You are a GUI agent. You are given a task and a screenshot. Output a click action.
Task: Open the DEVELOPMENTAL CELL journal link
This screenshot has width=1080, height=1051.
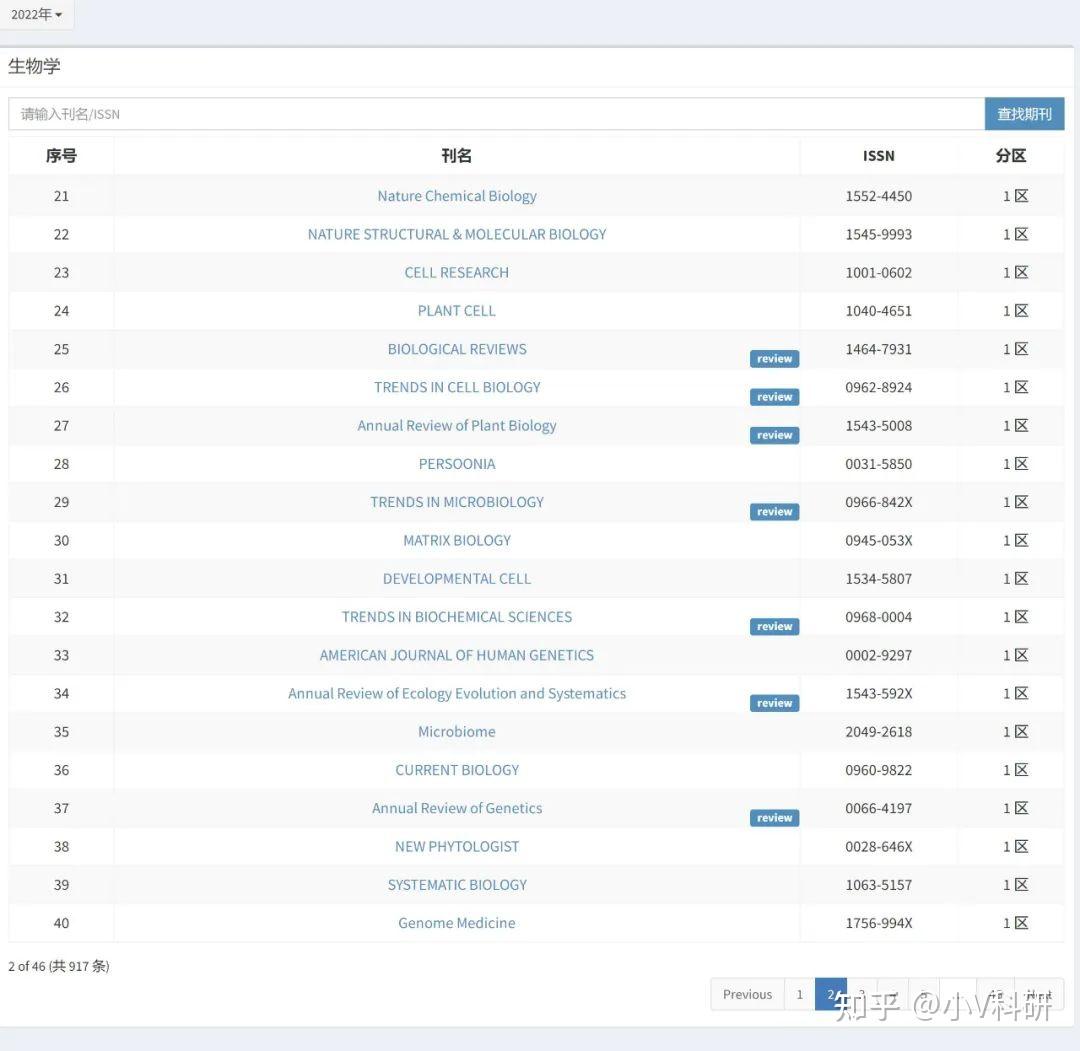pyautogui.click(x=457, y=579)
